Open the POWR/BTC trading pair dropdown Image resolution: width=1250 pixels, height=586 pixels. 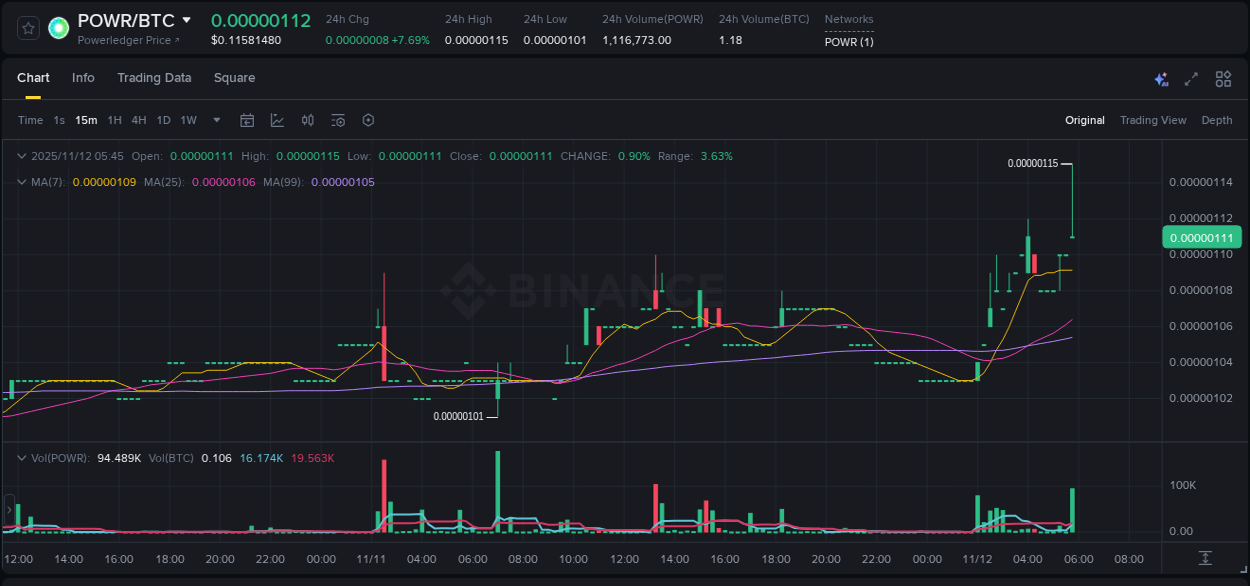(186, 20)
